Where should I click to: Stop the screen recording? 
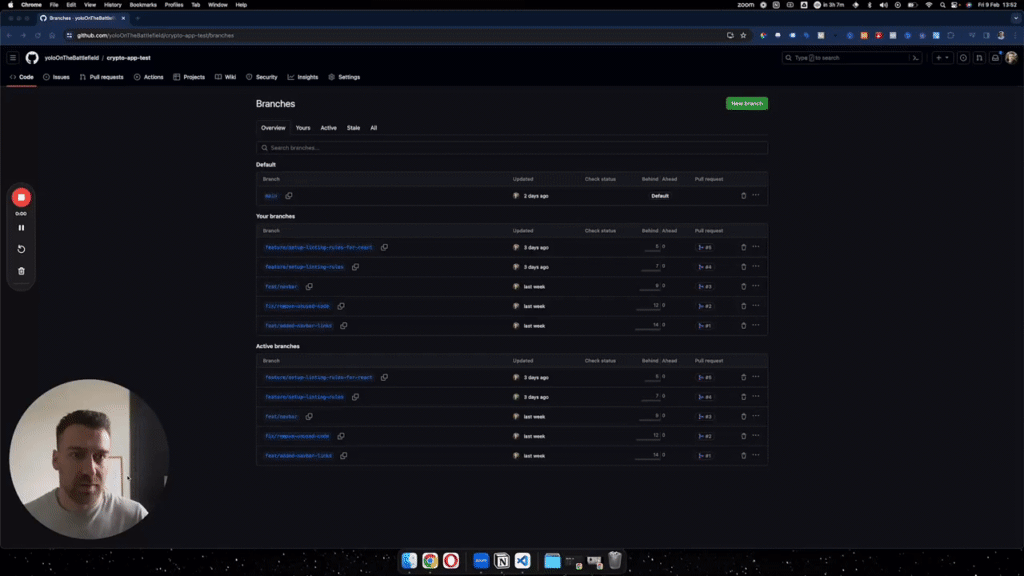(20, 197)
